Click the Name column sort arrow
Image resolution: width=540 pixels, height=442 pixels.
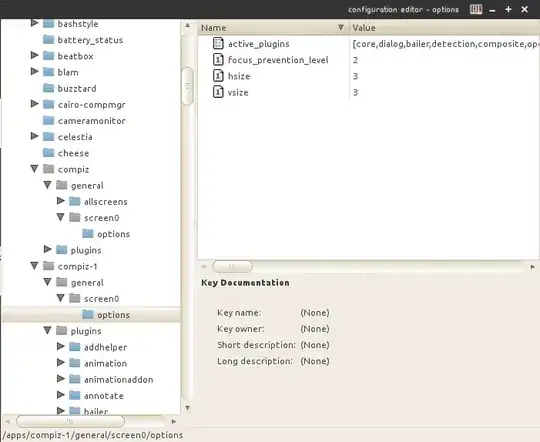tap(341, 27)
